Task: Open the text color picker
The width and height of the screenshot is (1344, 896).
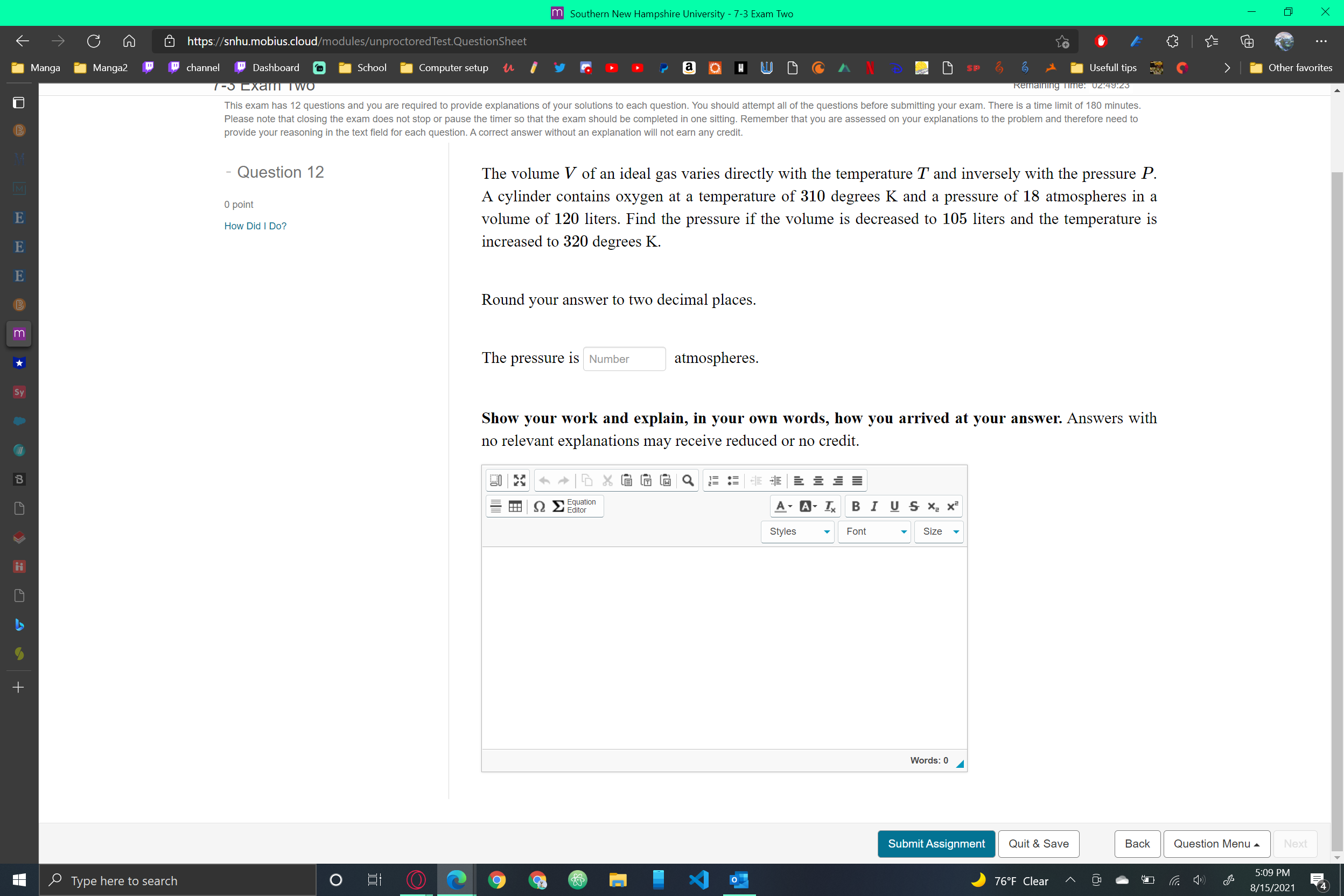Action: pyautogui.click(x=782, y=506)
